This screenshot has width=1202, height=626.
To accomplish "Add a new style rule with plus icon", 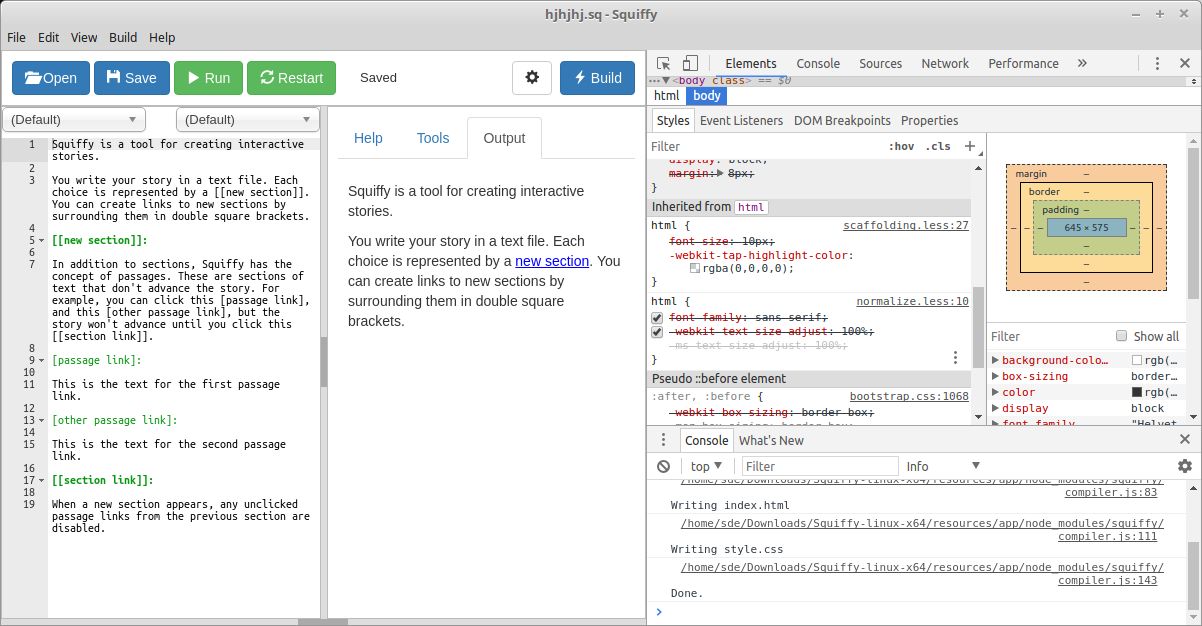I will [x=969, y=146].
